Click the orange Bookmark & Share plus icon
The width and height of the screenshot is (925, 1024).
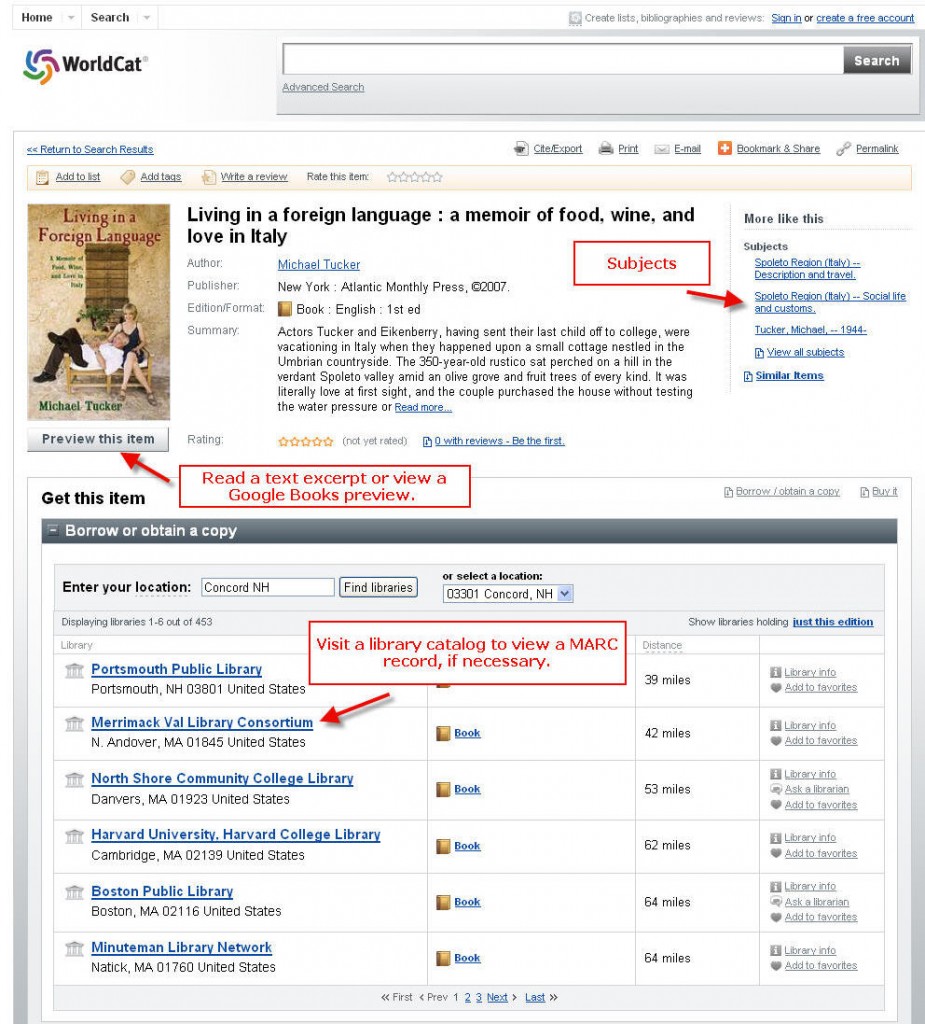coord(724,148)
